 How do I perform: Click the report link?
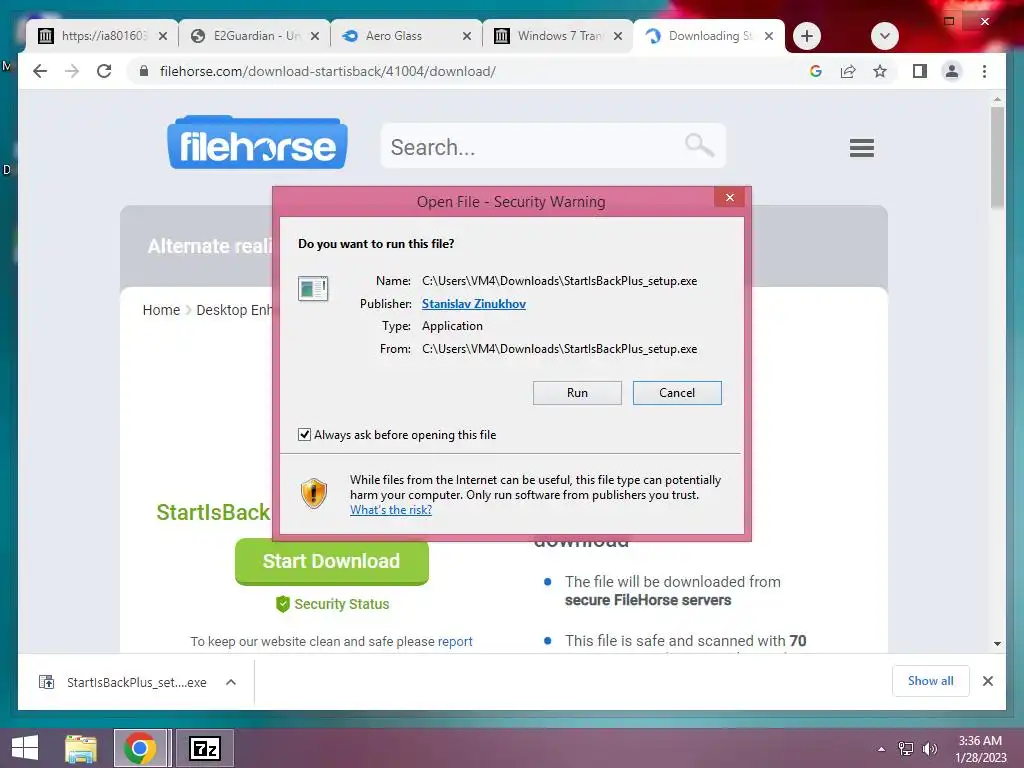pos(455,641)
